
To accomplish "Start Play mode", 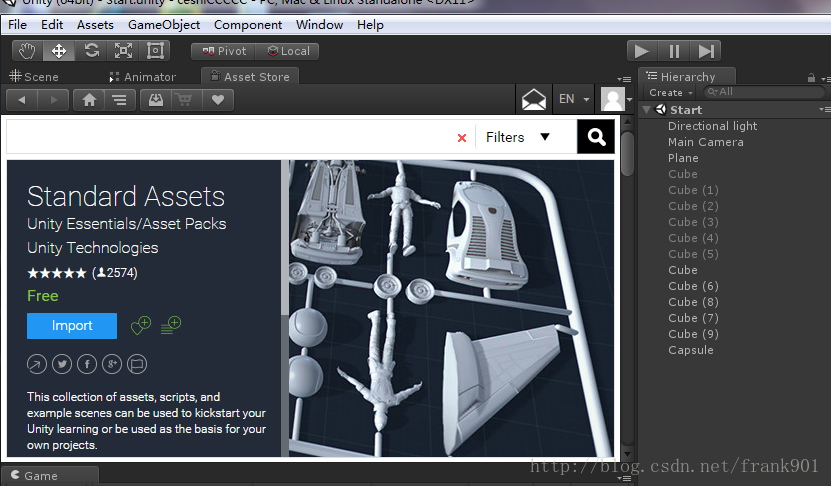I will (642, 51).
